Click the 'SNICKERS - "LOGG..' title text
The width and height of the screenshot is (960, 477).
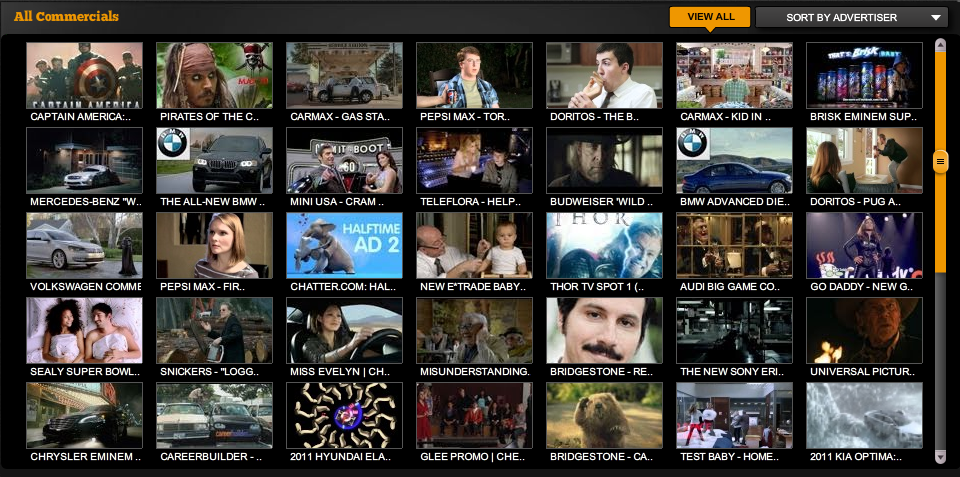[209, 371]
